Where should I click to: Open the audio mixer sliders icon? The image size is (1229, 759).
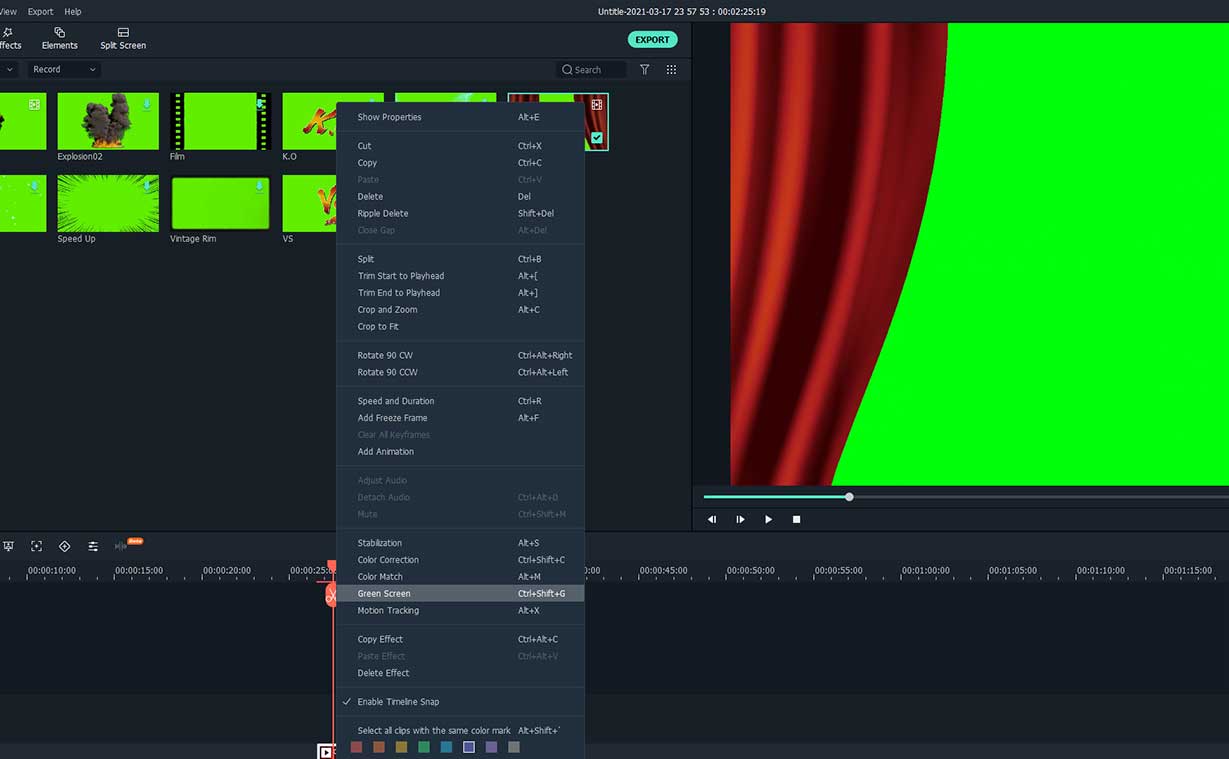[93, 546]
